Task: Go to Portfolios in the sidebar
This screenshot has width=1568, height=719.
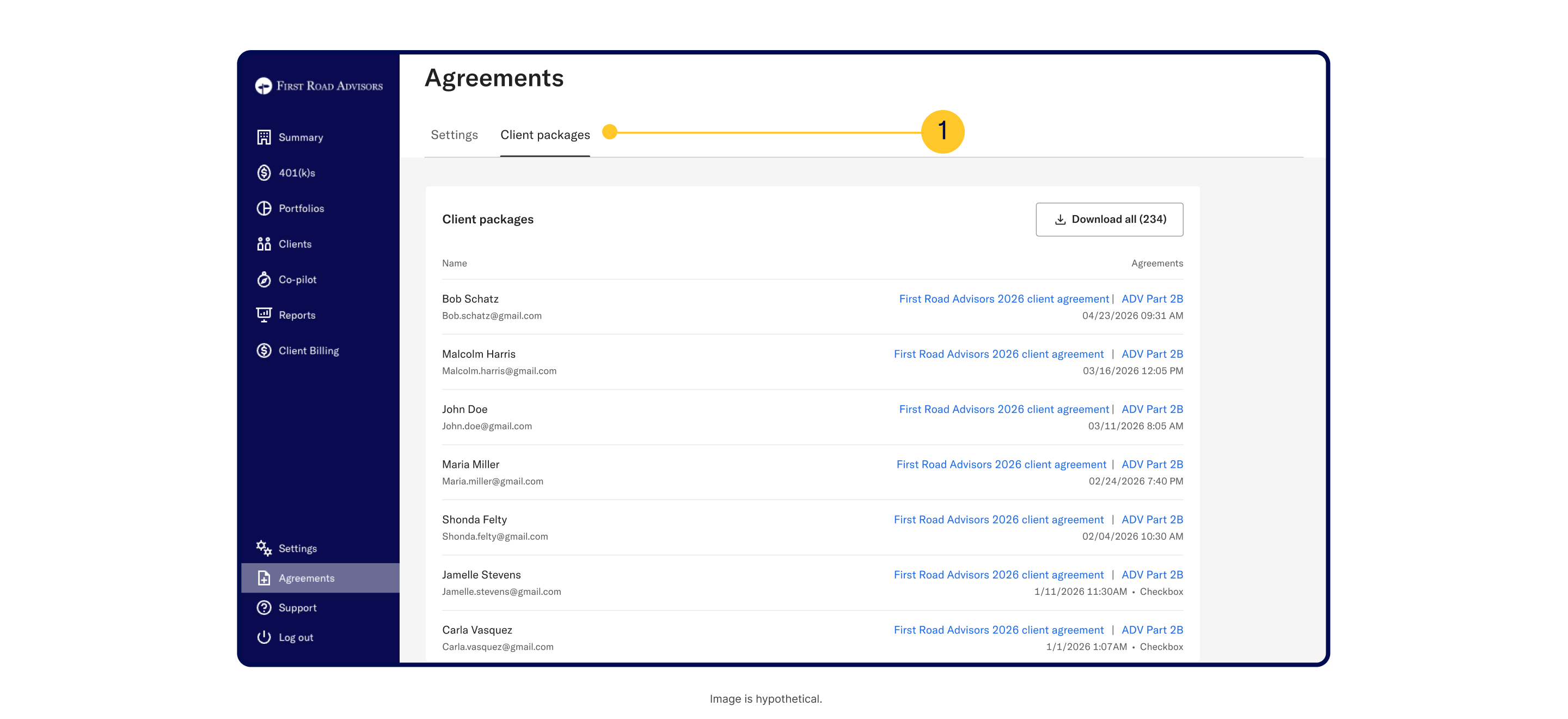Action: tap(301, 208)
